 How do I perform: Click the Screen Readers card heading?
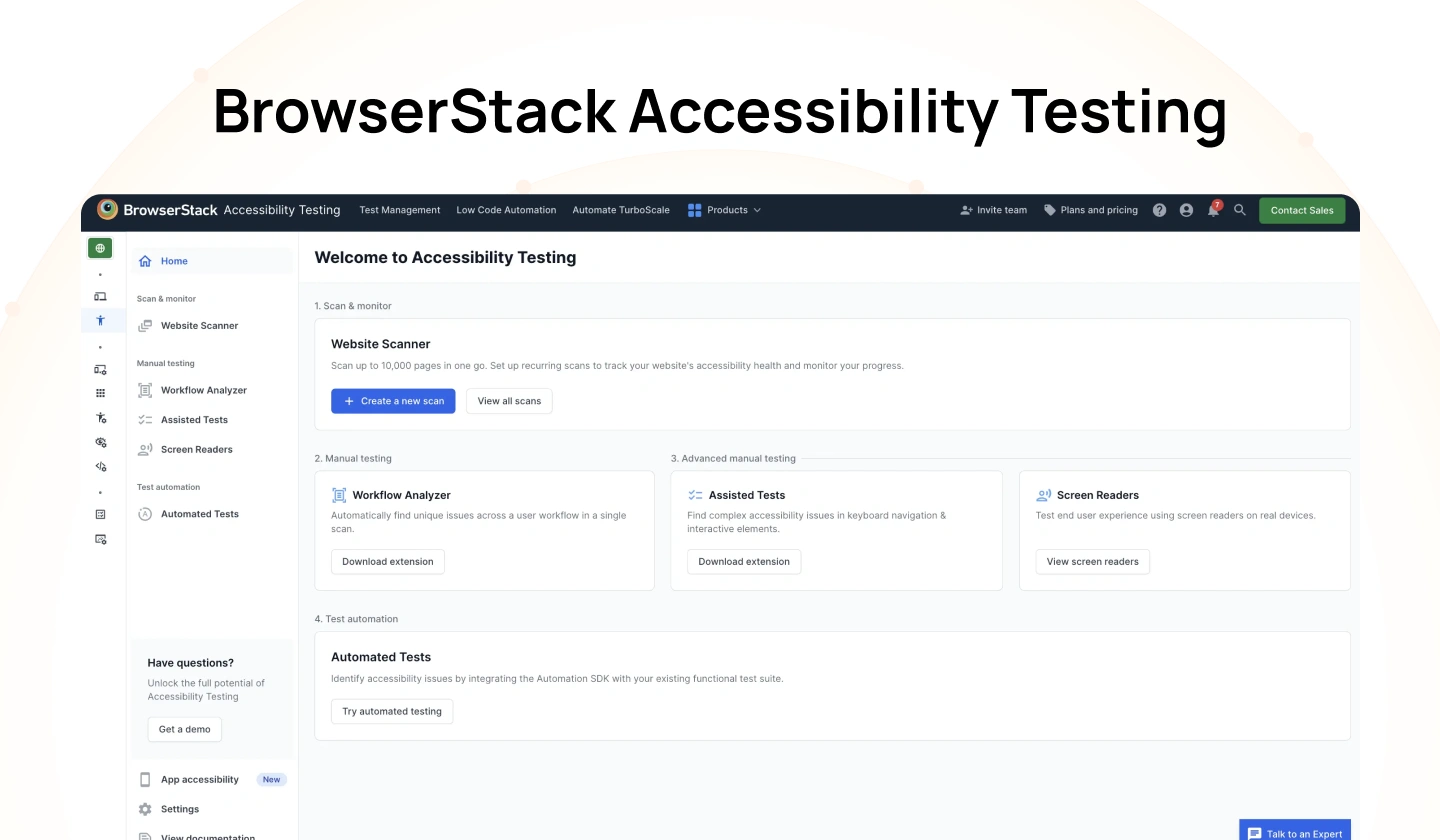pos(1098,495)
